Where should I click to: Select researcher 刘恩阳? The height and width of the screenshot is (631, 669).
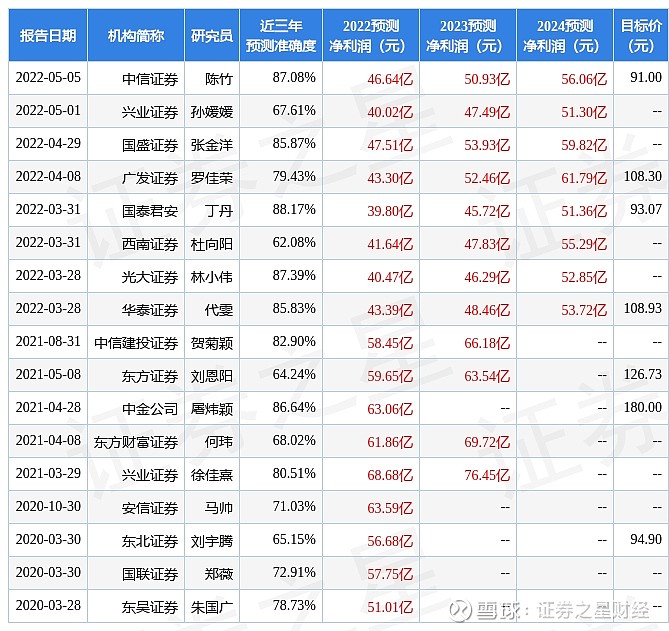(x=212, y=376)
